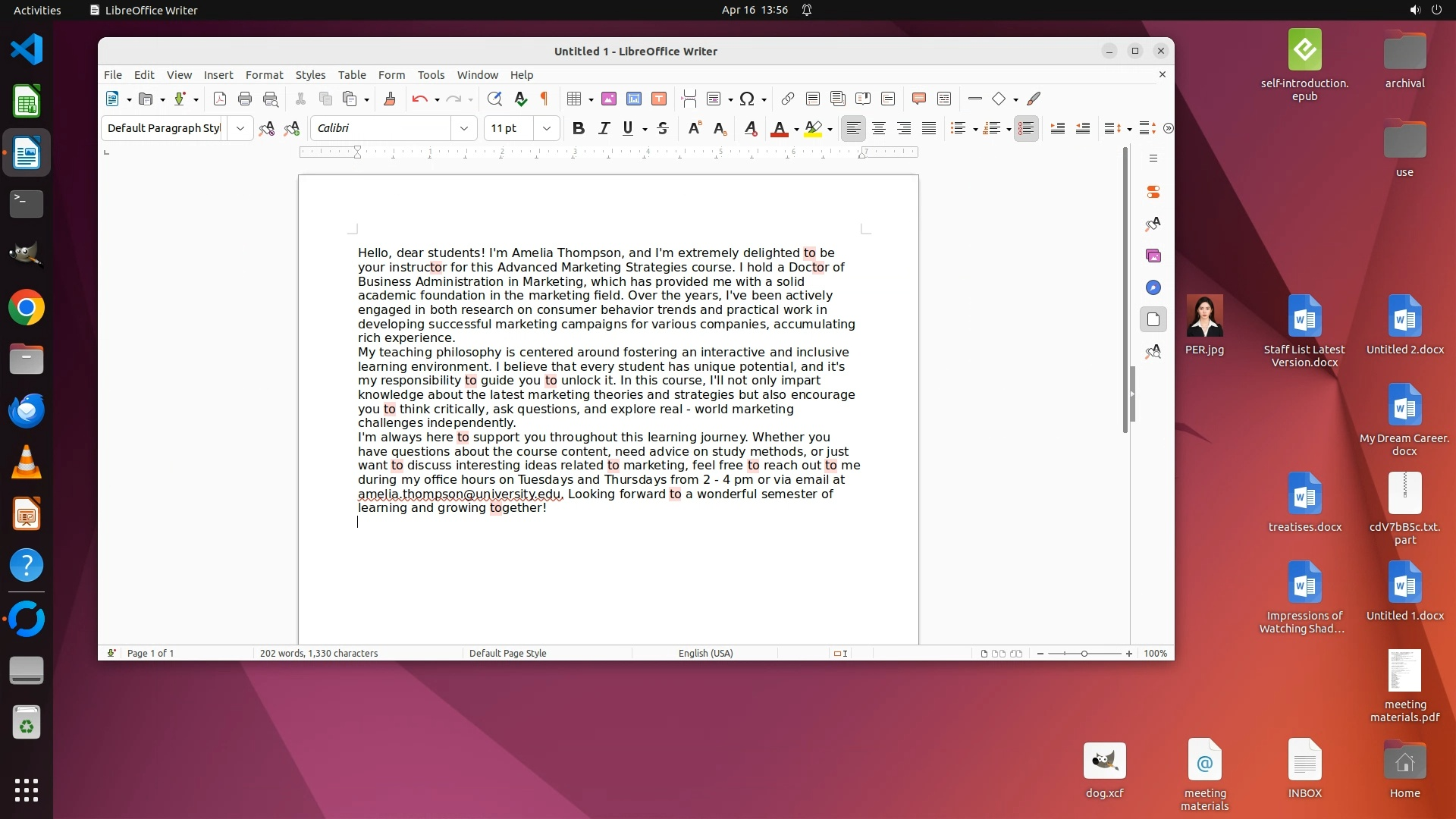Click the English (USA) language status field
This screenshot has height=819, width=1456.
(705, 653)
